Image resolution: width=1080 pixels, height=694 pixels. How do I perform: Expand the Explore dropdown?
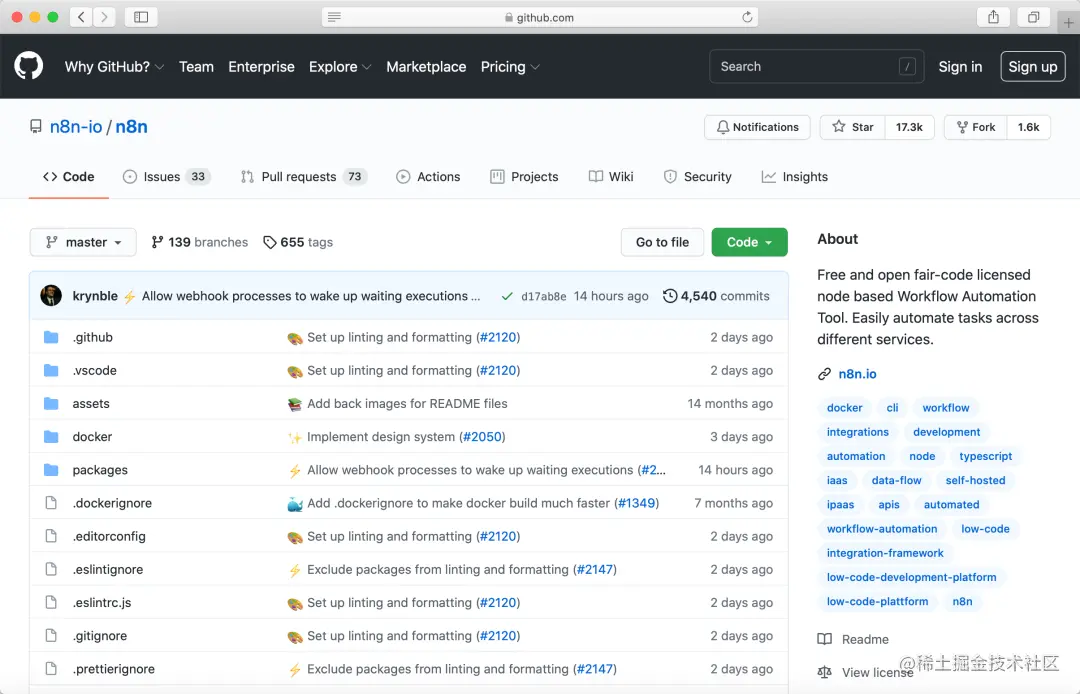340,67
